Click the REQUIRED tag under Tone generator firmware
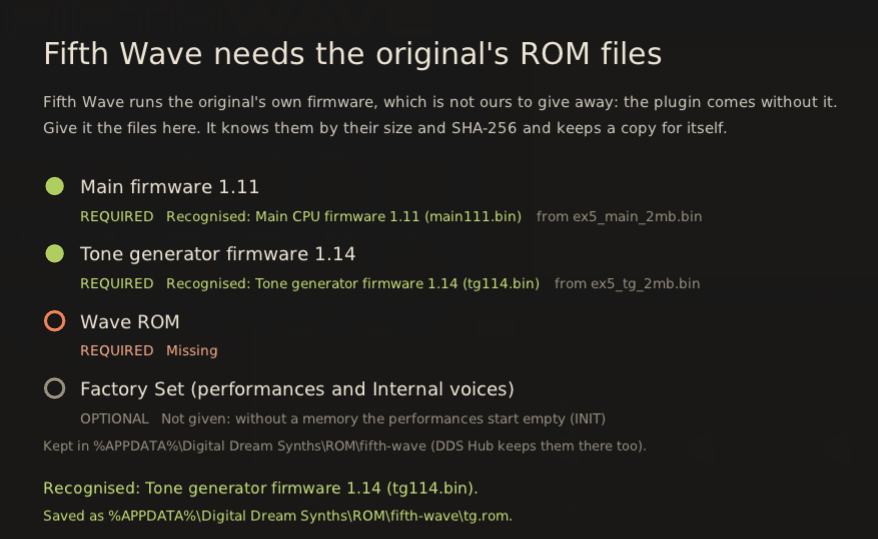 coord(116,283)
